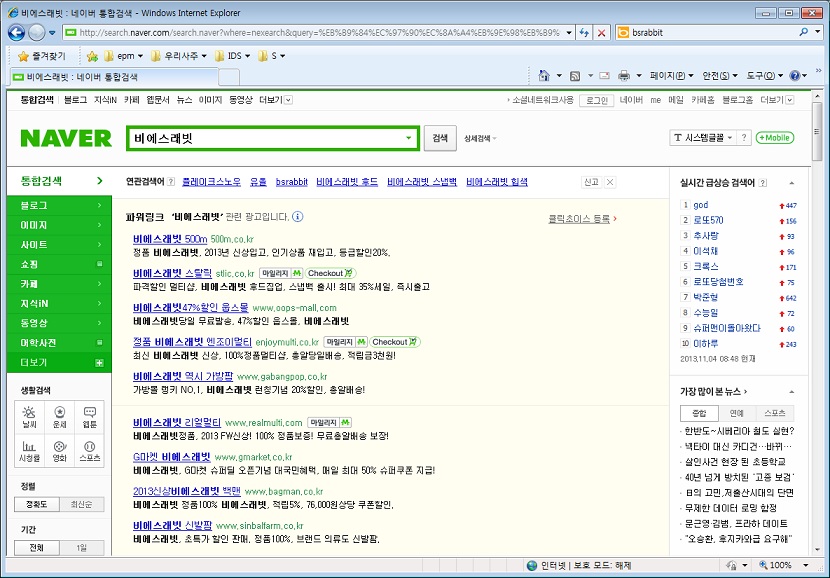Open the blank new tab button
830x578 pixels.
[229, 77]
